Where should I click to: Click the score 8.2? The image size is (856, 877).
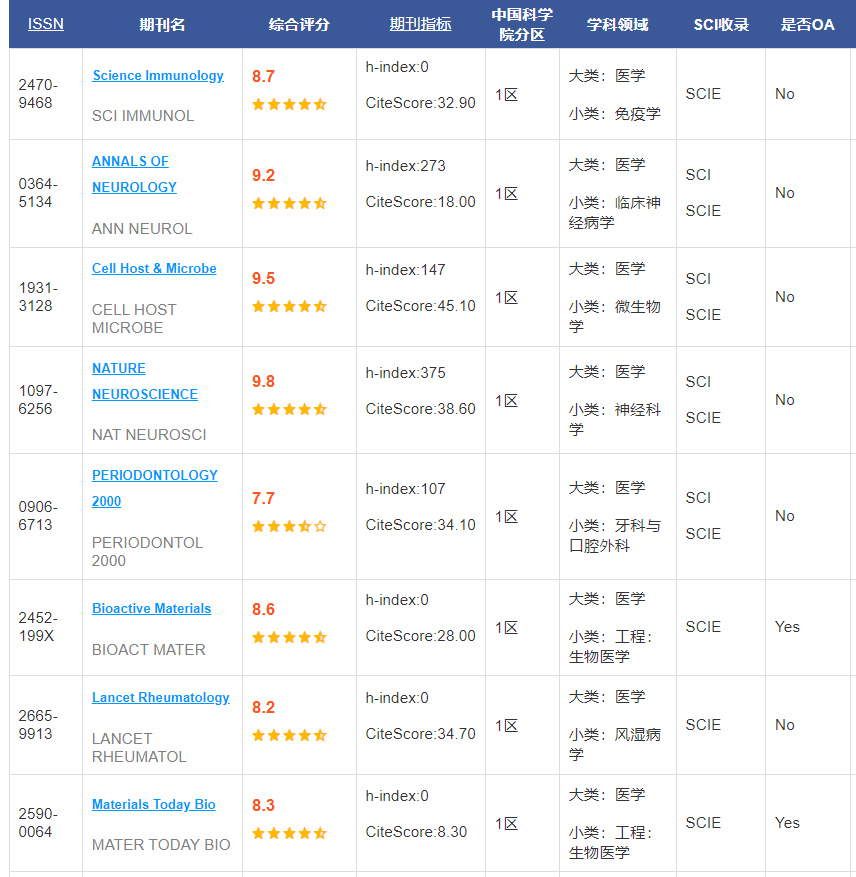click(263, 707)
